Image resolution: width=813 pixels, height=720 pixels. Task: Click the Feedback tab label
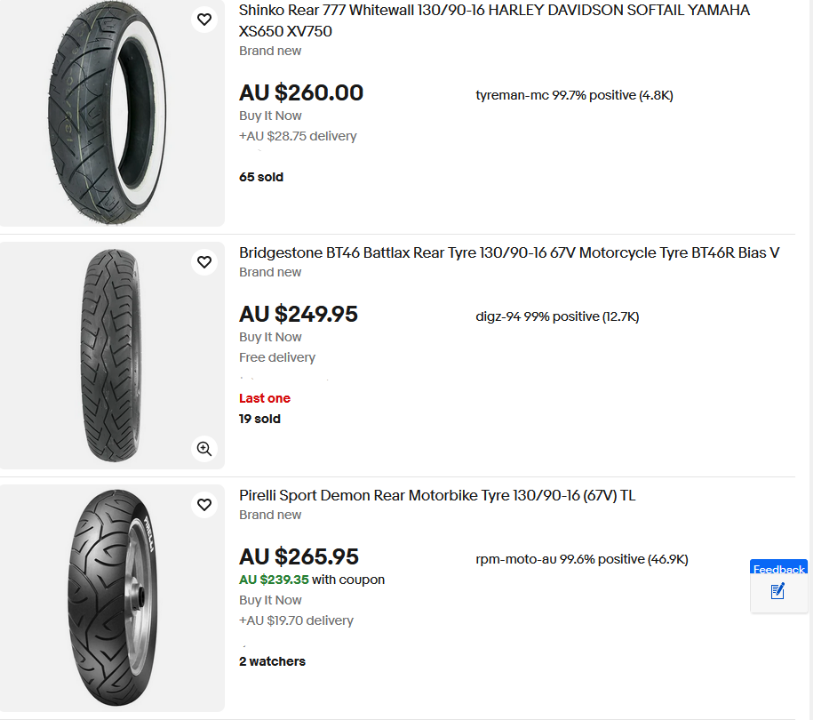[x=779, y=569]
